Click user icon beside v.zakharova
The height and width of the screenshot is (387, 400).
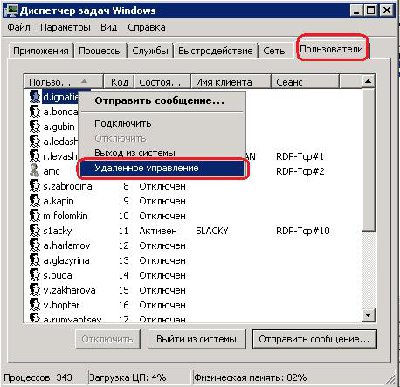(x=35, y=290)
